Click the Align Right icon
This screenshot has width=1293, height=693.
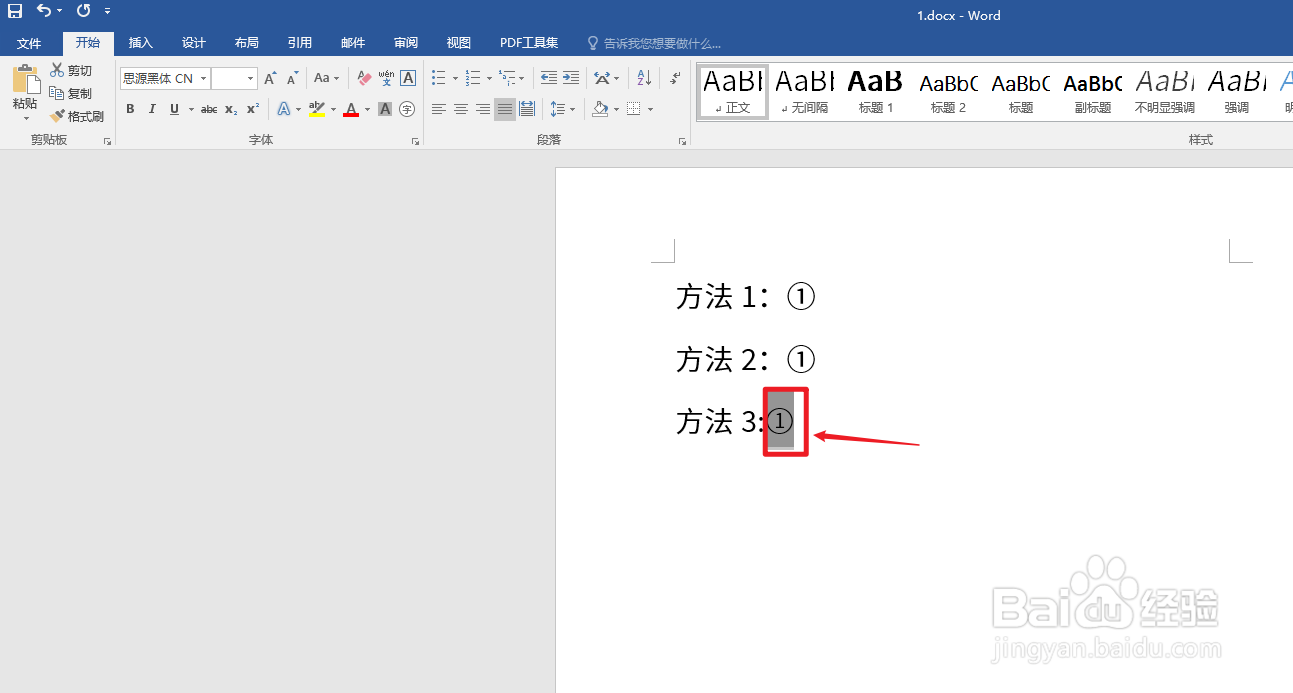(x=483, y=109)
